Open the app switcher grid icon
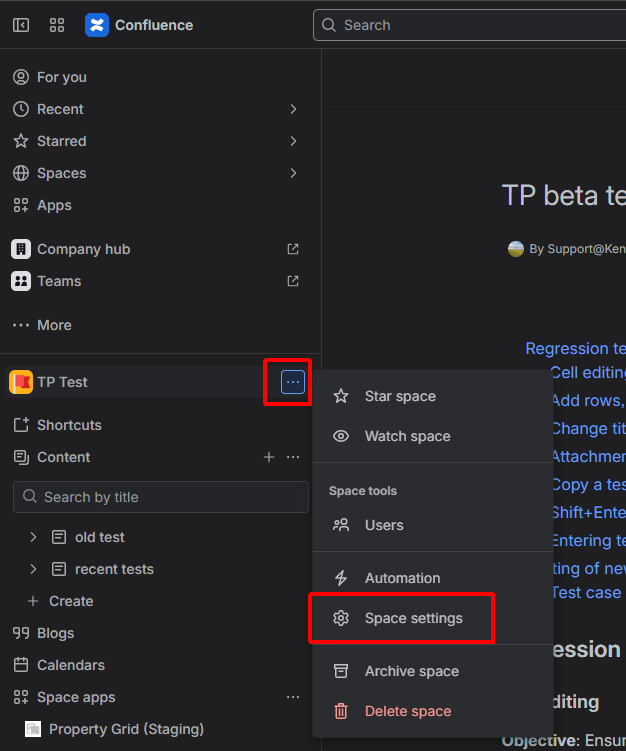626x751 pixels. click(x=57, y=25)
